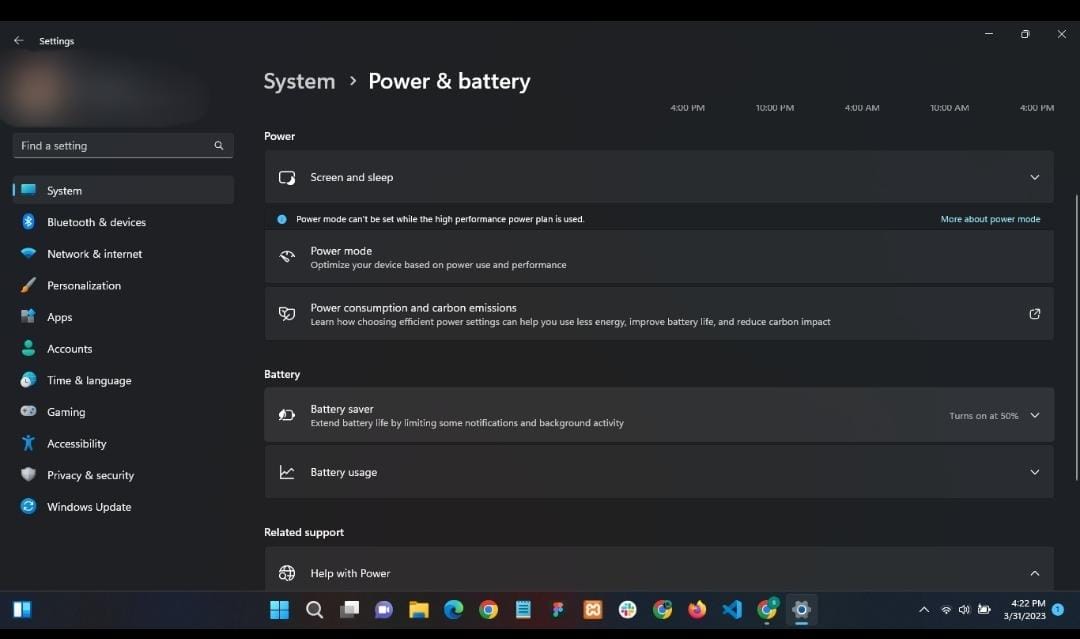This screenshot has height=639, width=1080.
Task: Click the search magnifier in Find a setting
Action: [219, 146]
